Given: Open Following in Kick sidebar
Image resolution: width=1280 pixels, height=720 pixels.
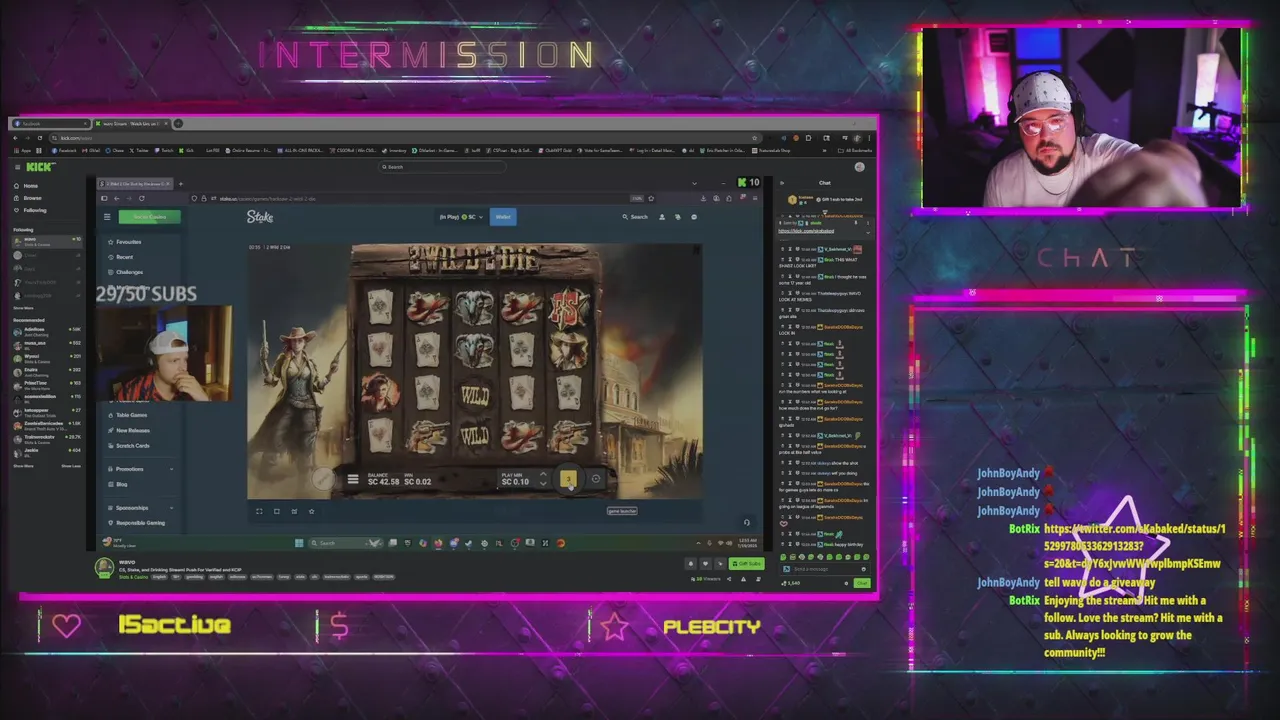Looking at the screenshot, I should pos(35,210).
